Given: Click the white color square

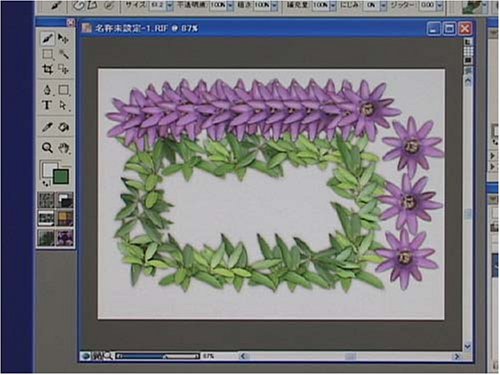Looking at the screenshot, I should point(47,168).
